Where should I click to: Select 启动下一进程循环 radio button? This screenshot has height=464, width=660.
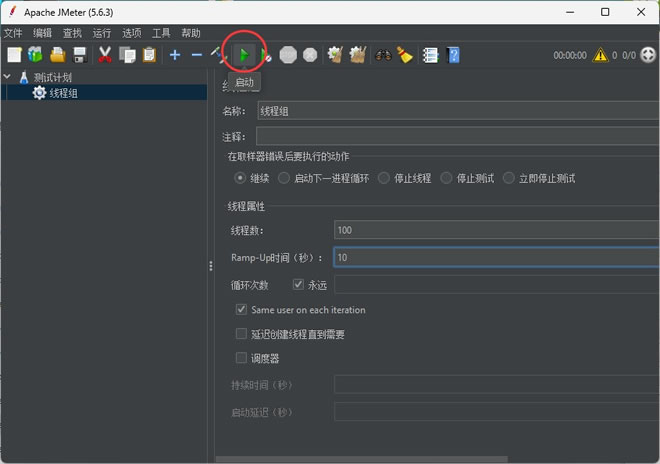(x=284, y=178)
